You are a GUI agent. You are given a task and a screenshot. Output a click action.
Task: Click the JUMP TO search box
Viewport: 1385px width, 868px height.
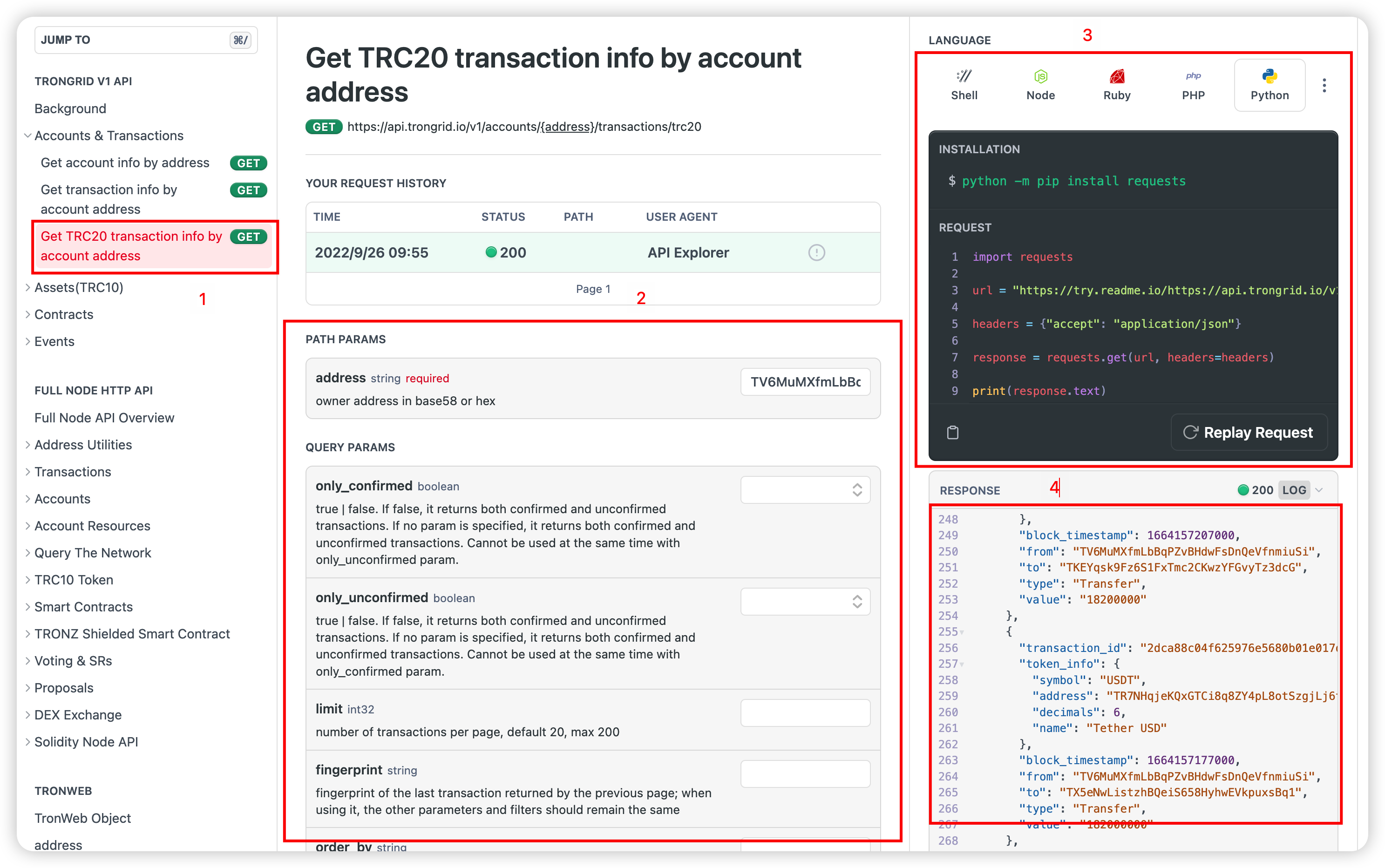[x=146, y=40]
